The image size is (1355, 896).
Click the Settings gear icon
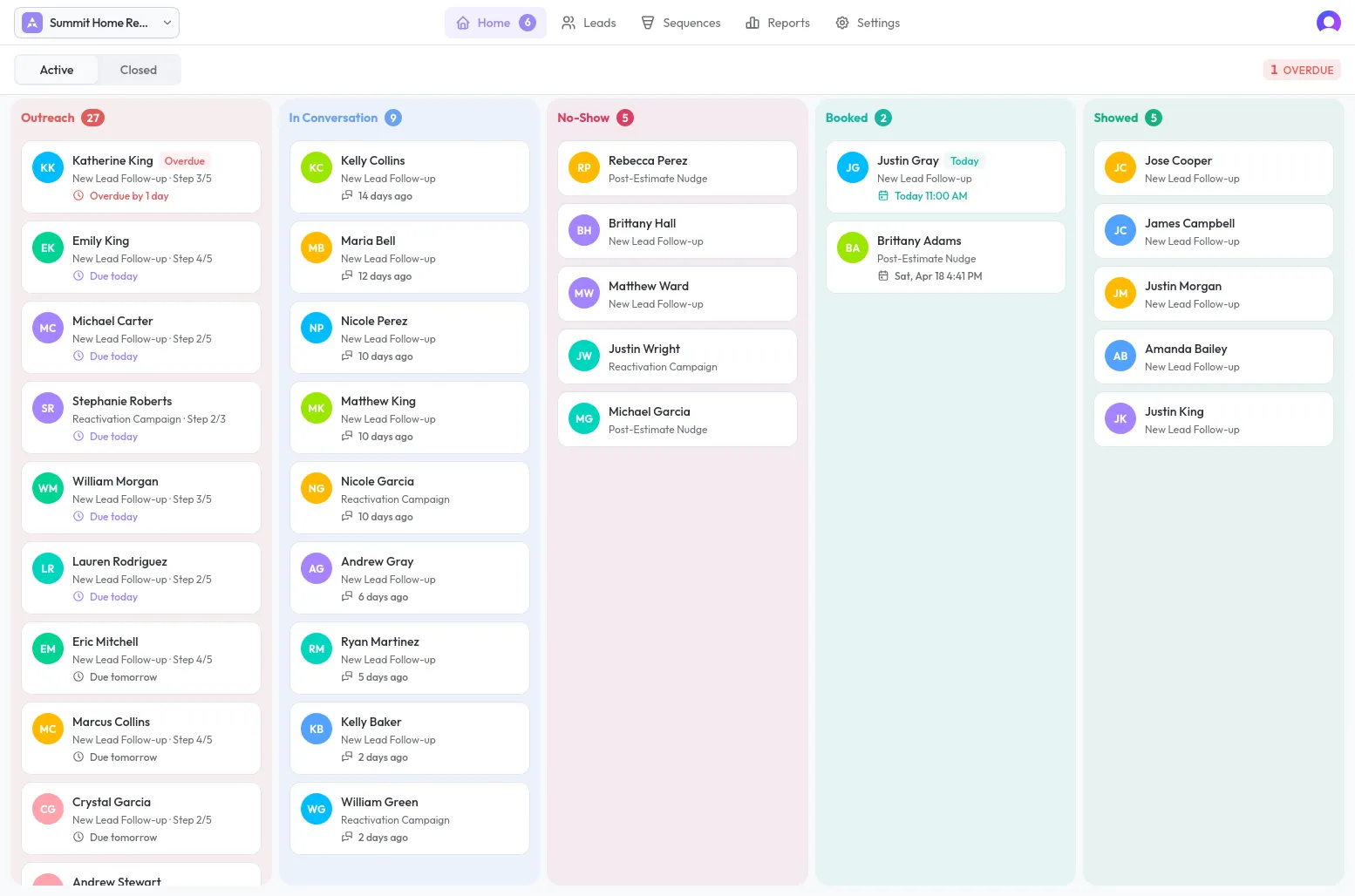tap(841, 23)
